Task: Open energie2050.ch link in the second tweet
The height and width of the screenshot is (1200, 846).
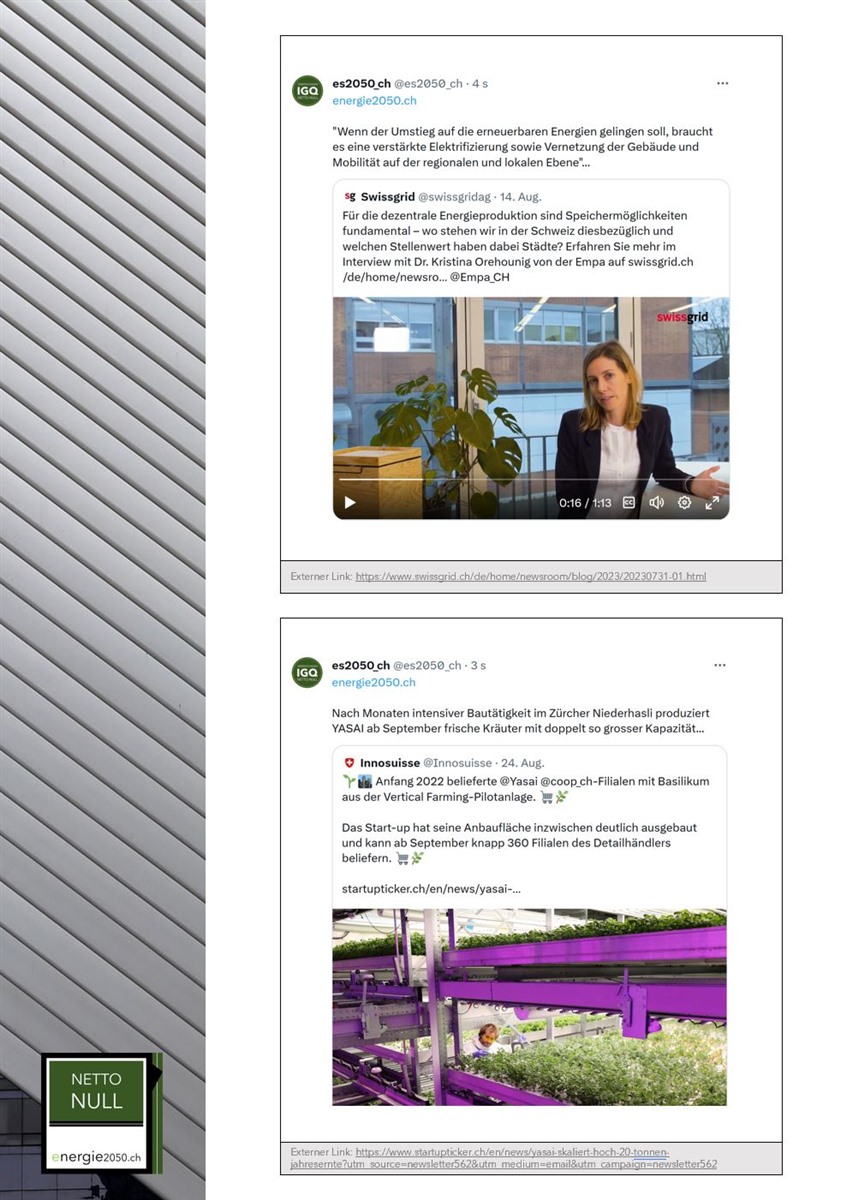Action: (x=374, y=683)
